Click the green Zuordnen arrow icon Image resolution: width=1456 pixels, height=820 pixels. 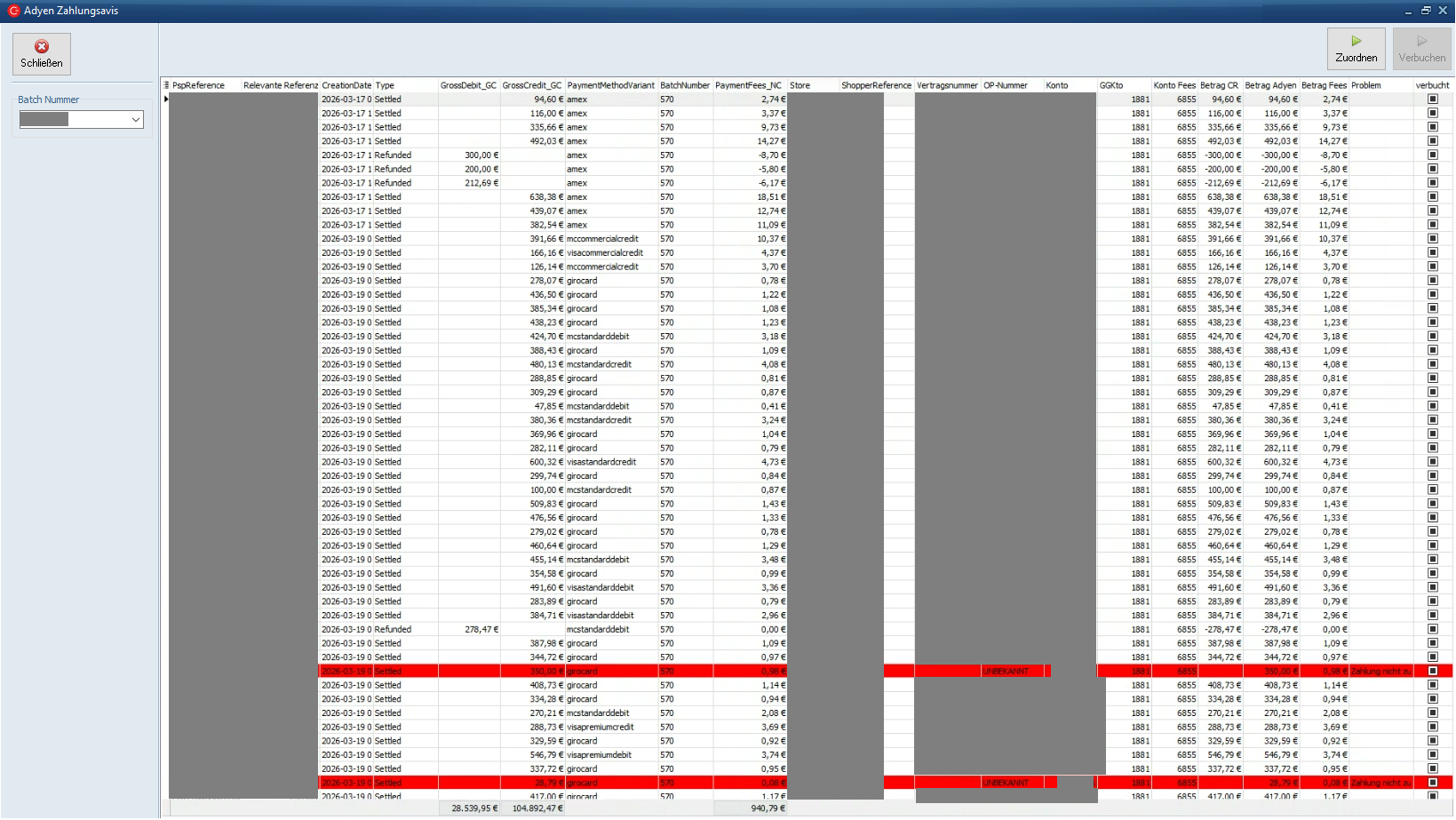1356,41
